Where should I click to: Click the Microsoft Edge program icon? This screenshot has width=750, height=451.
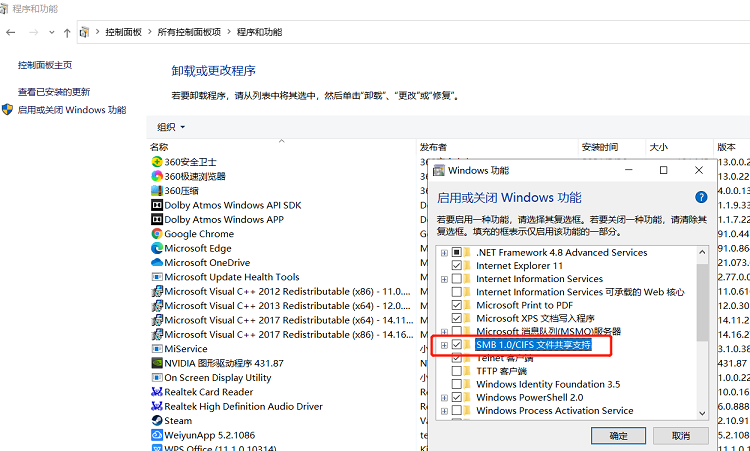[x=157, y=248]
